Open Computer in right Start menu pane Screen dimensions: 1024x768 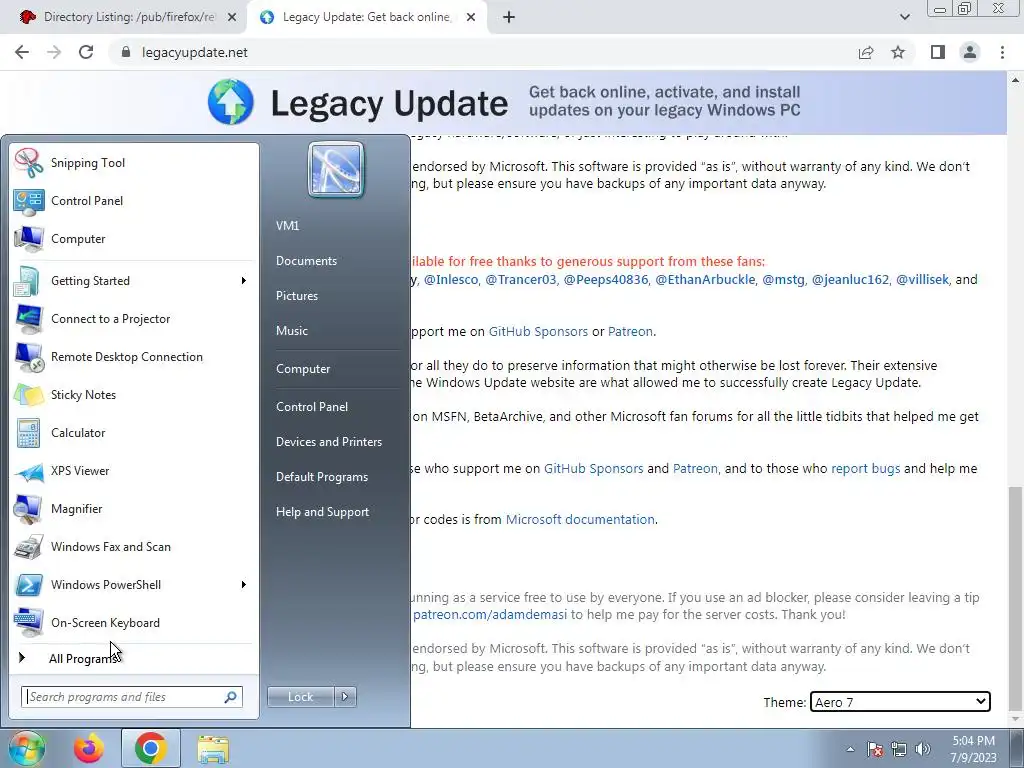[x=303, y=369]
